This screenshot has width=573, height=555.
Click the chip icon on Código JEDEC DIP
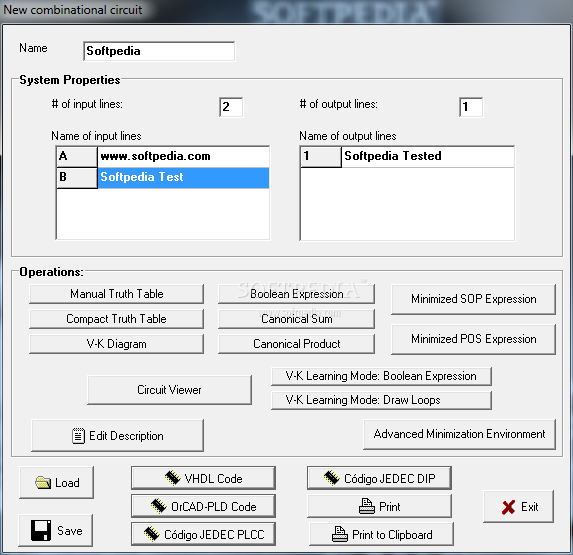[x=331, y=478]
